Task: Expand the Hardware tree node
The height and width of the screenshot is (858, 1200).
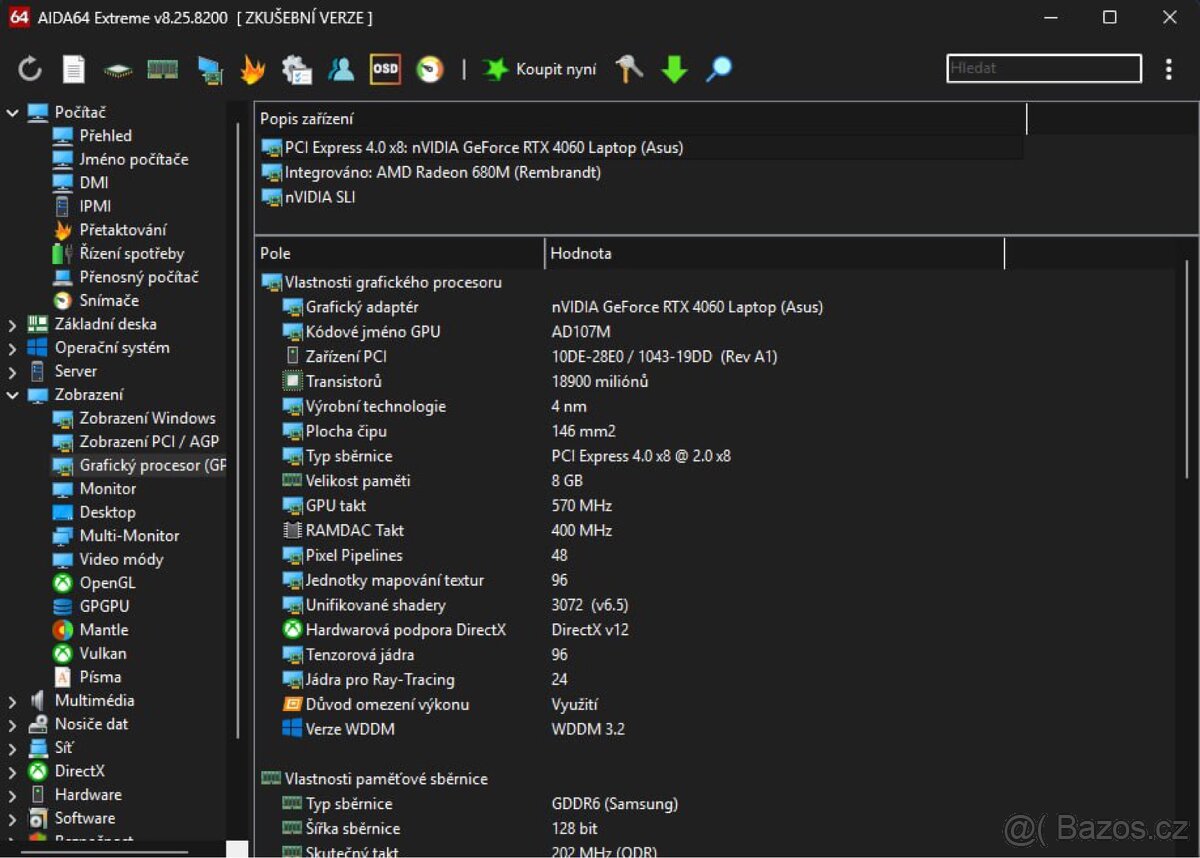Action: point(12,795)
